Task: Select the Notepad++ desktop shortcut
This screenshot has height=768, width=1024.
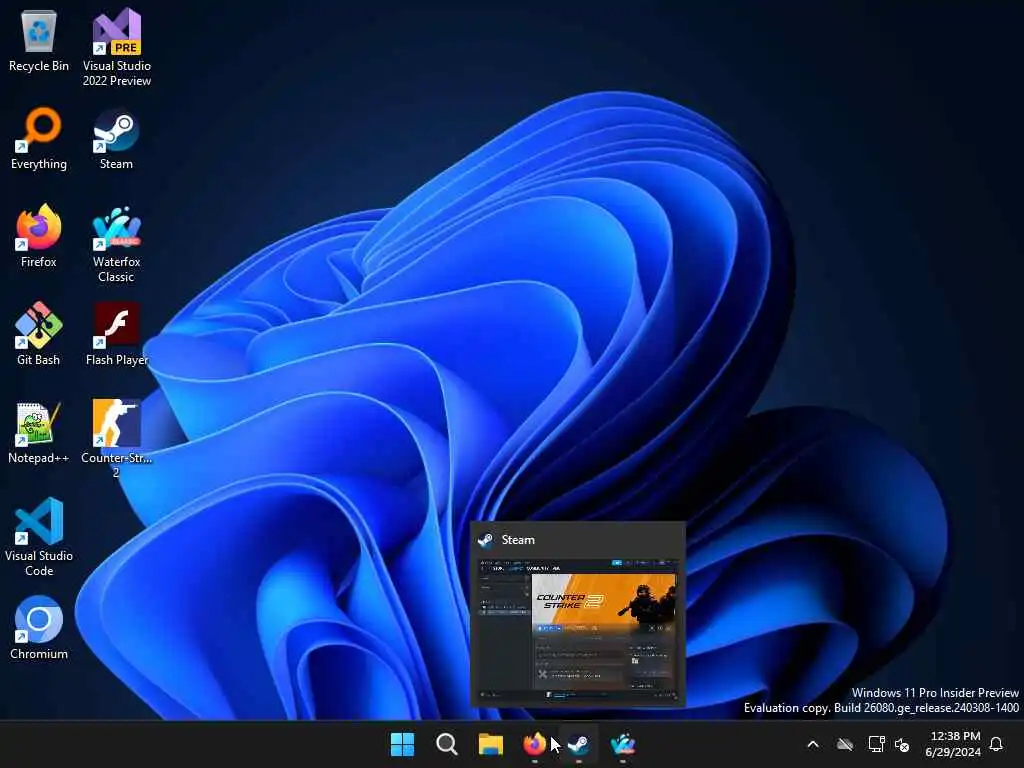Action: click(39, 432)
